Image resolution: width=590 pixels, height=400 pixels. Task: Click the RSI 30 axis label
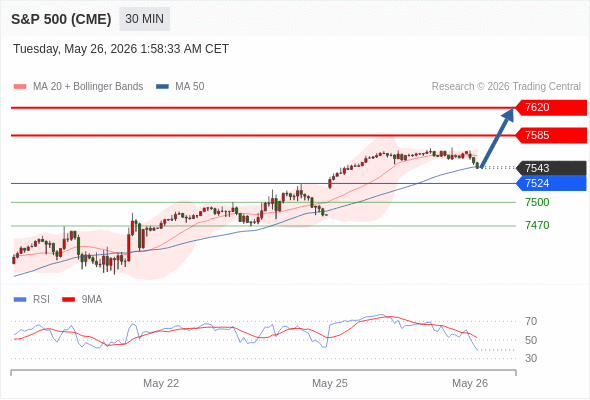pos(531,358)
